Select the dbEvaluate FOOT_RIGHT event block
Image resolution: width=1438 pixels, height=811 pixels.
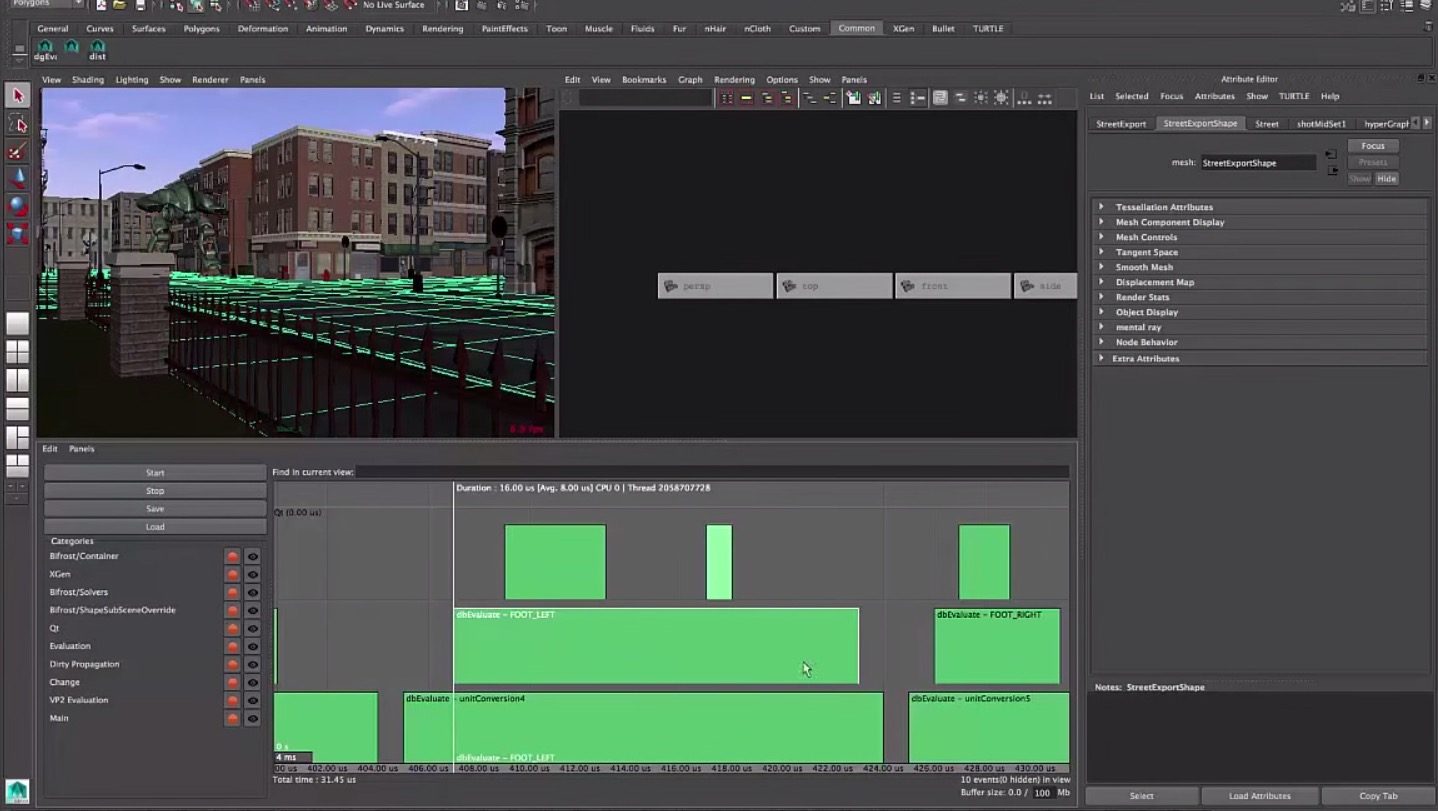997,646
